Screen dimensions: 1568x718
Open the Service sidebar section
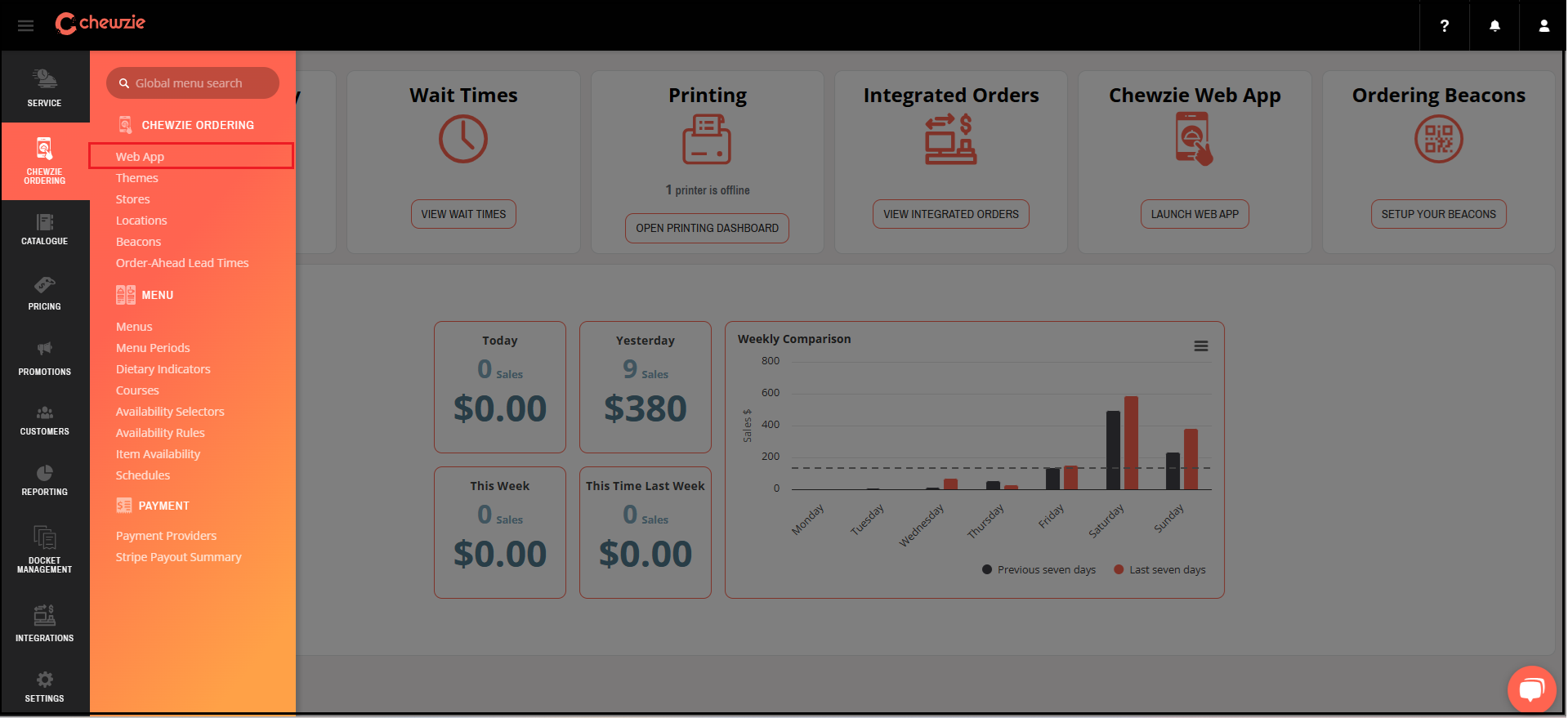(x=45, y=87)
